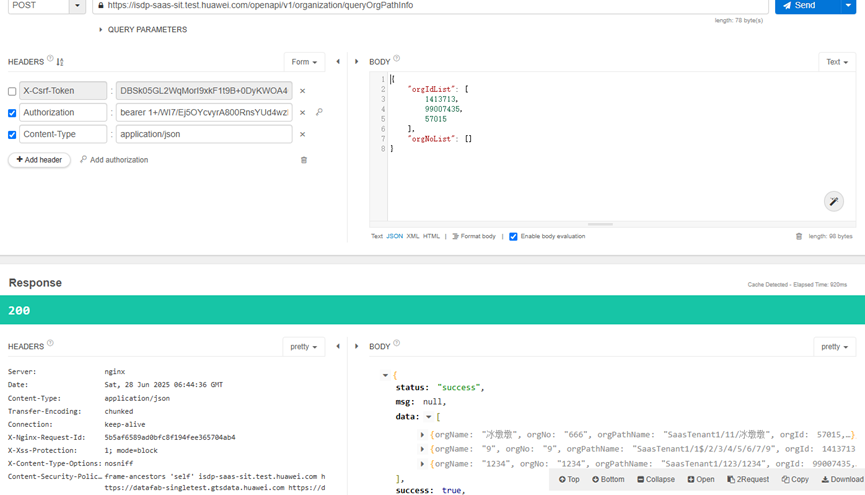Click trash icon to delete all headers
Screen dimensions: 865x495
(x=303, y=160)
